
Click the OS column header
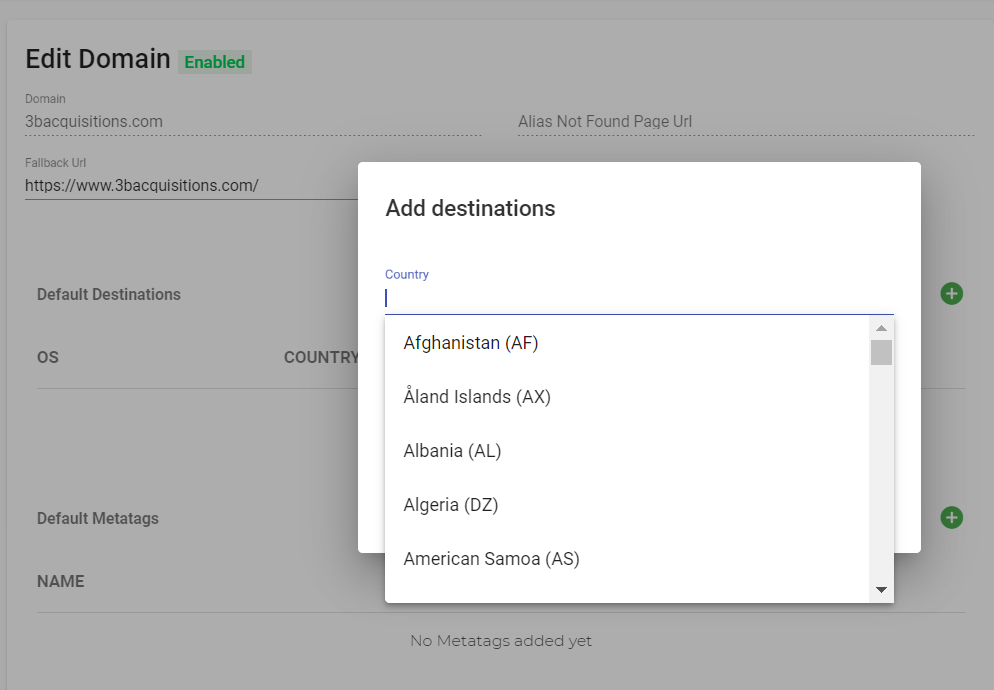coord(48,357)
